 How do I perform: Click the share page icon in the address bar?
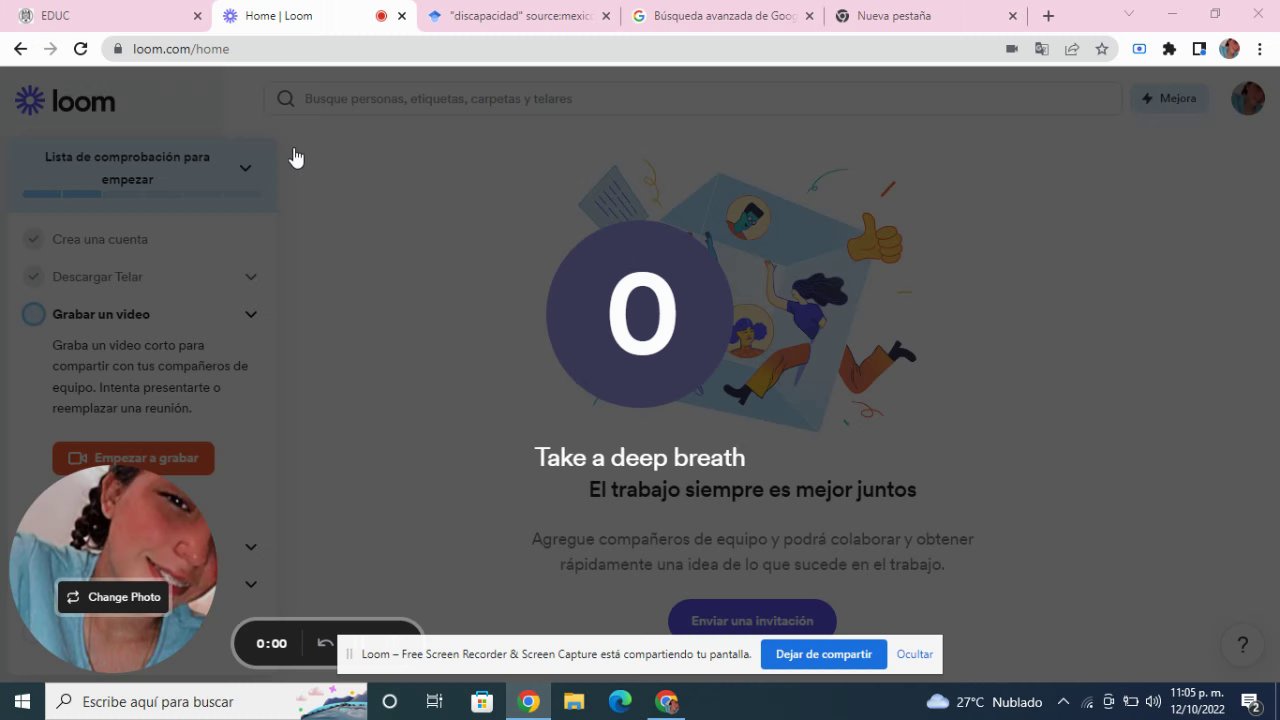pyautogui.click(x=1072, y=48)
